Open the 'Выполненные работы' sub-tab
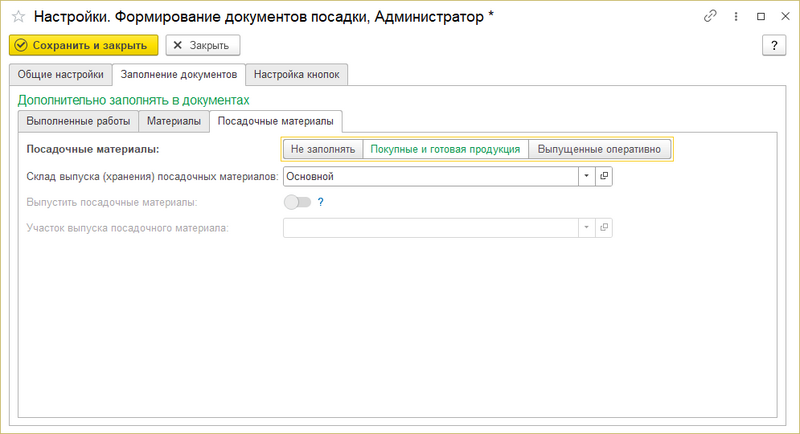This screenshot has width=800, height=434. [78, 121]
